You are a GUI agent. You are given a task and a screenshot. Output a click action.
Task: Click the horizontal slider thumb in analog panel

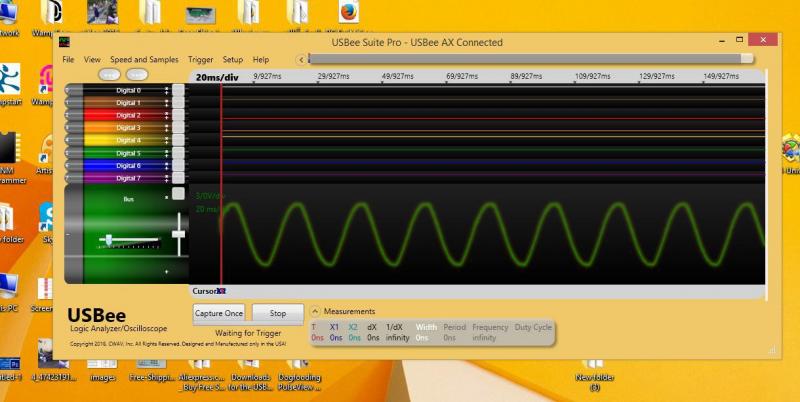[x=108, y=239]
